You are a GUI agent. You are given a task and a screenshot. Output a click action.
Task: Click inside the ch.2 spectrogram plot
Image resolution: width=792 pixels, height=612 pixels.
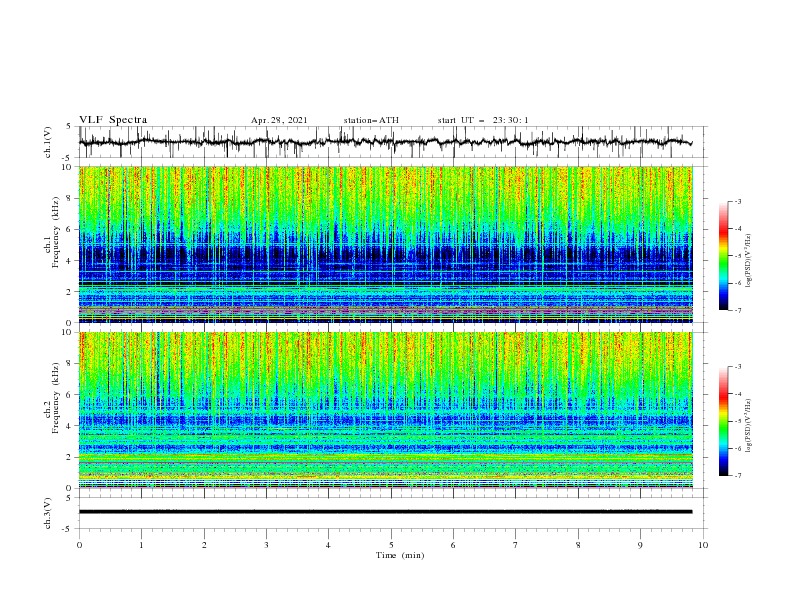(x=386, y=410)
